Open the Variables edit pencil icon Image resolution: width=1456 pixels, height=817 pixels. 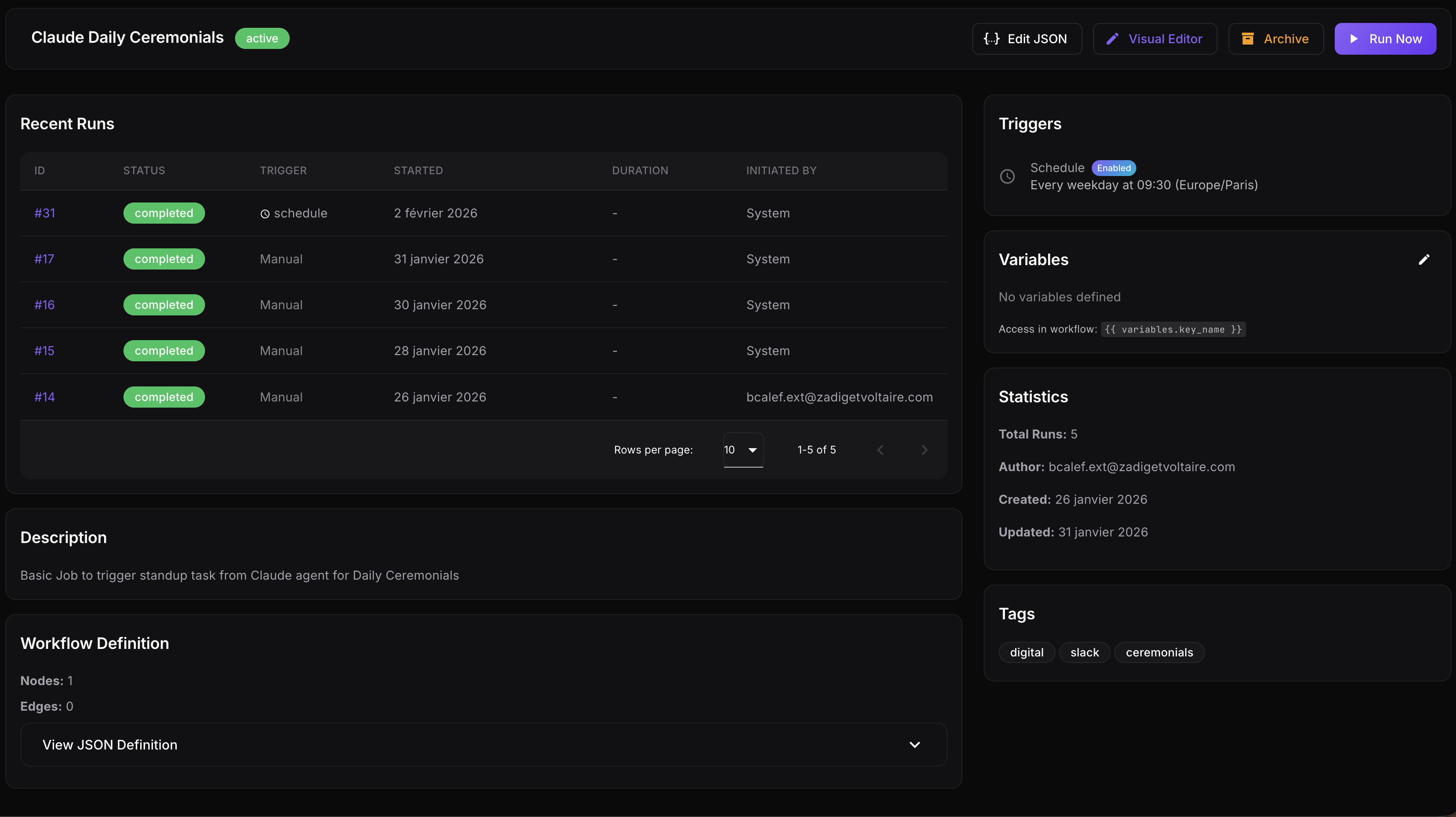click(1424, 259)
